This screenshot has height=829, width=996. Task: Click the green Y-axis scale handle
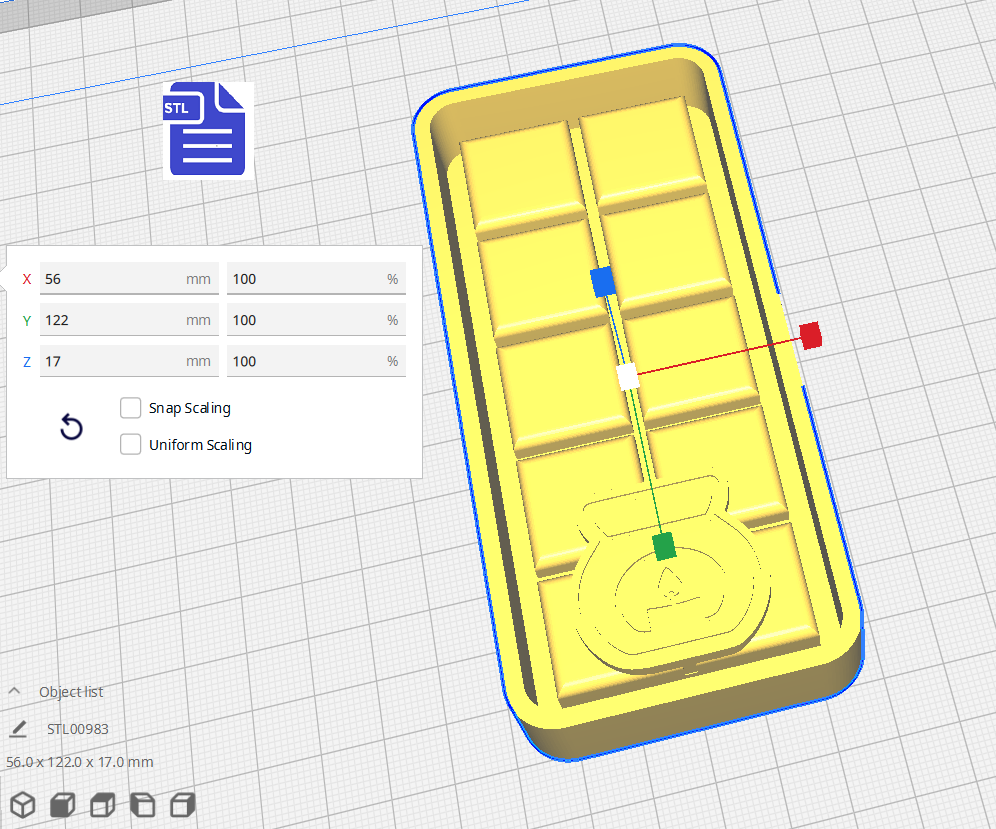tap(663, 546)
